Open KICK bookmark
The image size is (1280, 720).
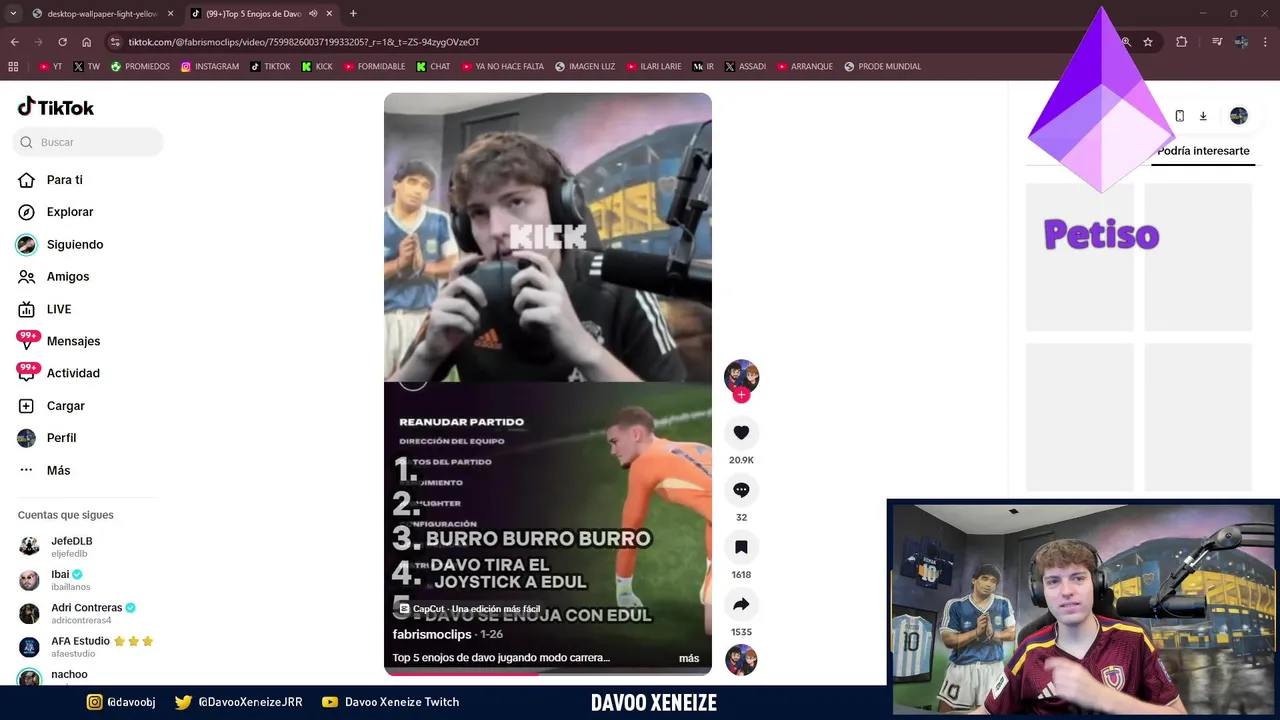316,67
